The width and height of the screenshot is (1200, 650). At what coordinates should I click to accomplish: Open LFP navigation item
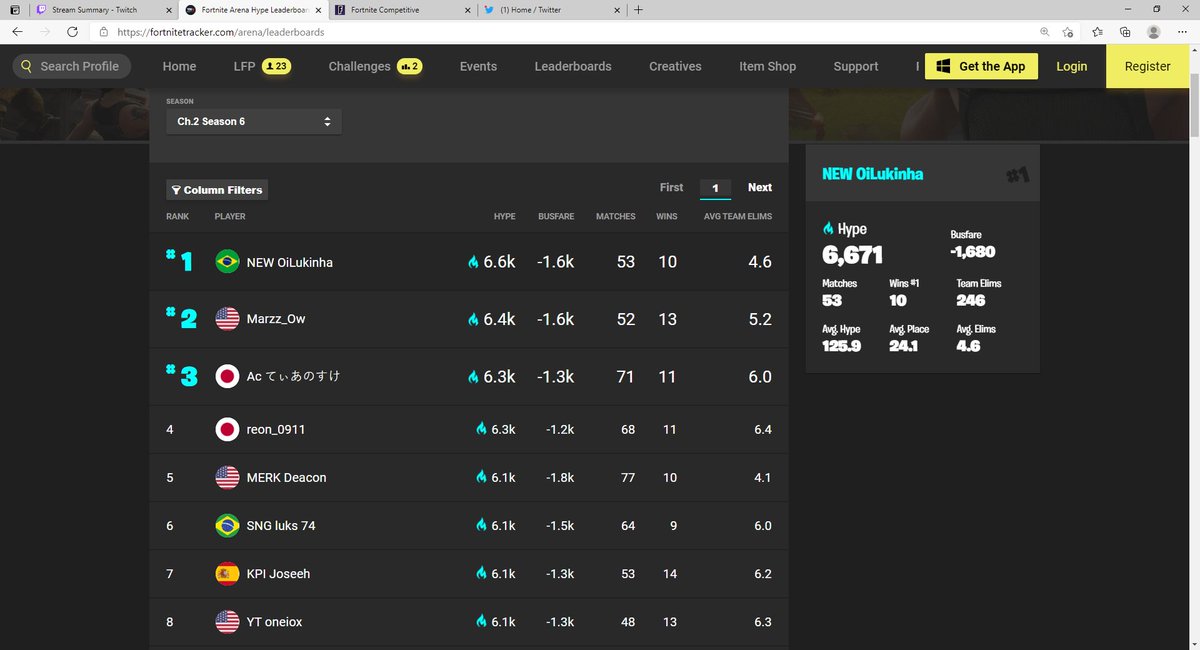261,66
